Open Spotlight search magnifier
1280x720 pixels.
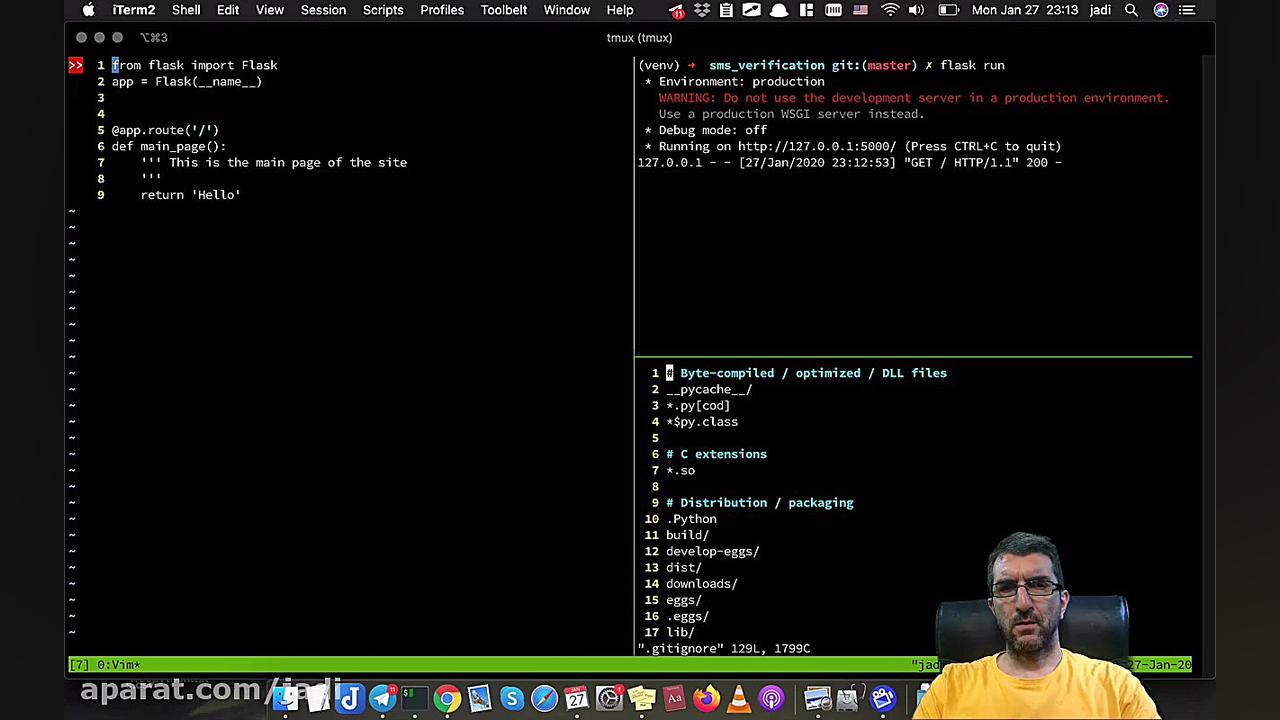(x=1131, y=10)
